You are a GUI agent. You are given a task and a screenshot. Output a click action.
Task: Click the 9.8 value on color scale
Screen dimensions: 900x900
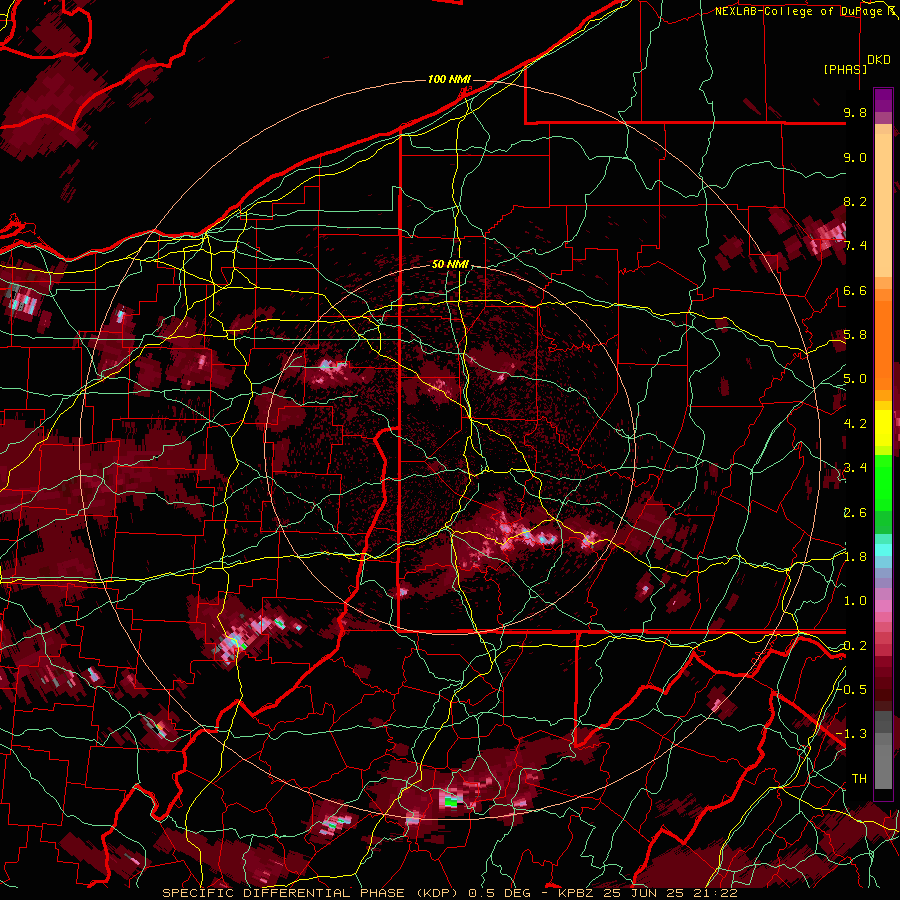click(855, 112)
